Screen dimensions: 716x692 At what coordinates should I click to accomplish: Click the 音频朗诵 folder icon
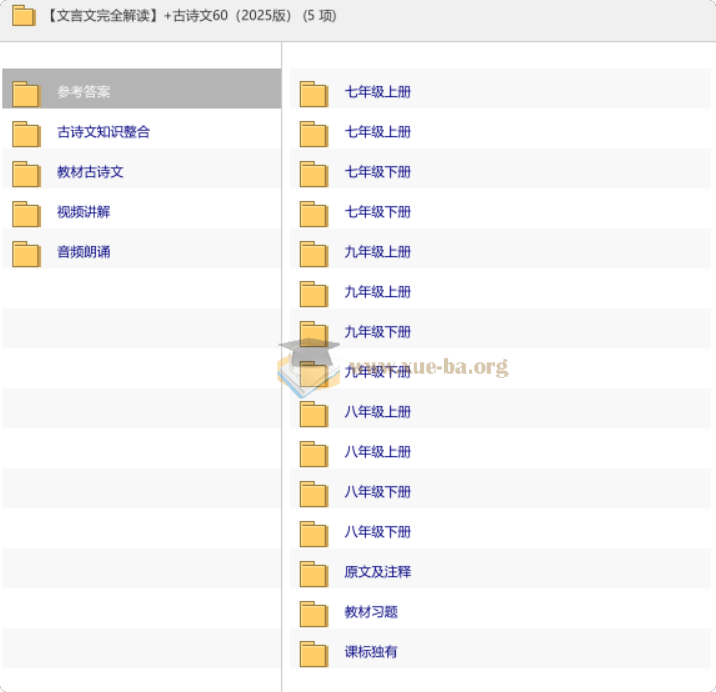click(26, 253)
